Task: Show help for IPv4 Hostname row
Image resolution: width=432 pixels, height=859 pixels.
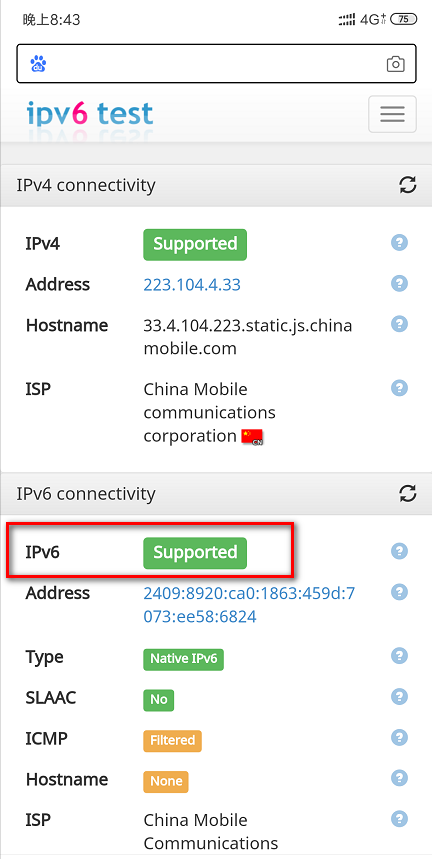Action: pos(400,324)
